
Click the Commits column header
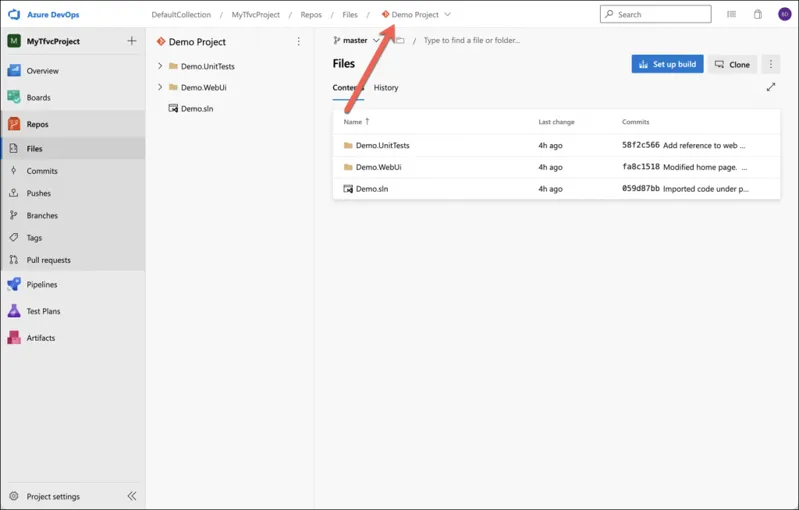point(635,122)
